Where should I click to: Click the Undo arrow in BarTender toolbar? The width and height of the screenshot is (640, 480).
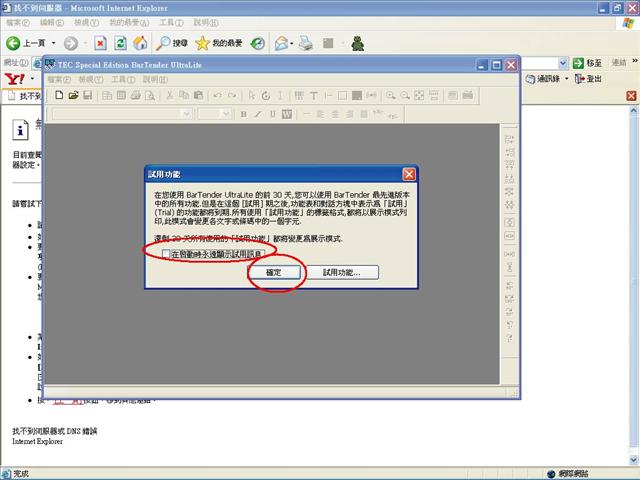(218, 95)
